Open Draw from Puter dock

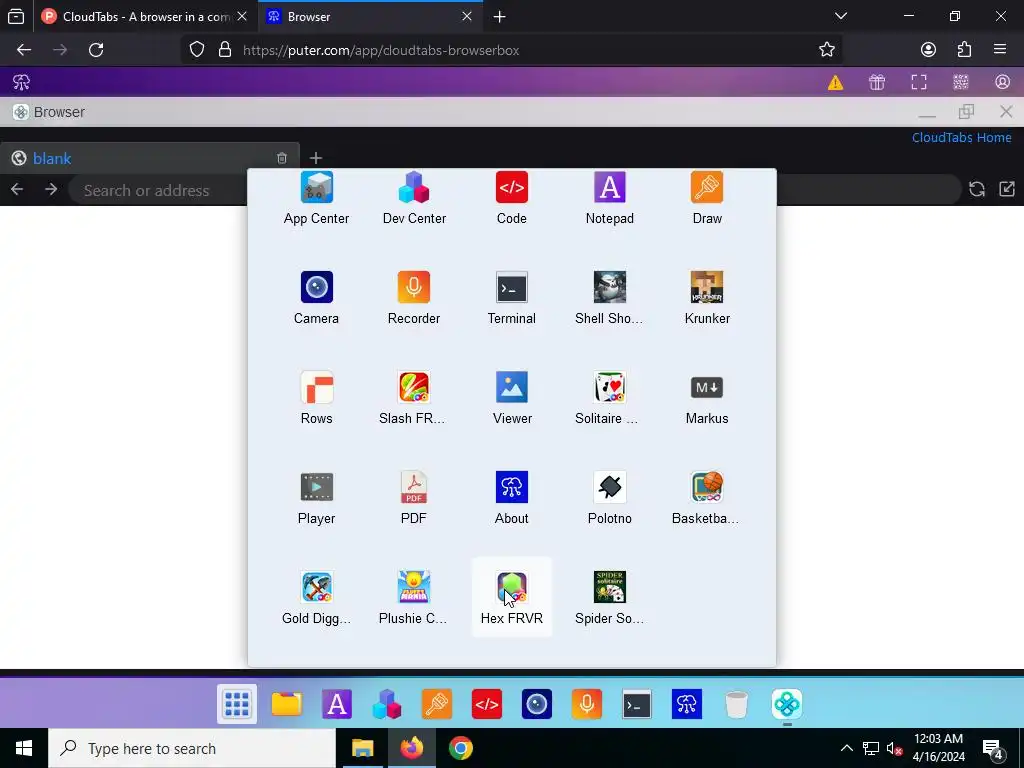pyautogui.click(x=437, y=704)
